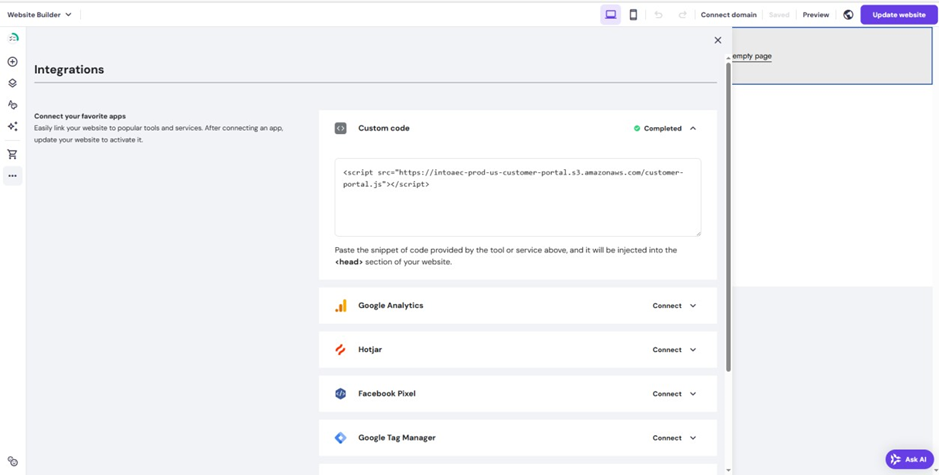Close the Integrations panel

pyautogui.click(x=717, y=40)
